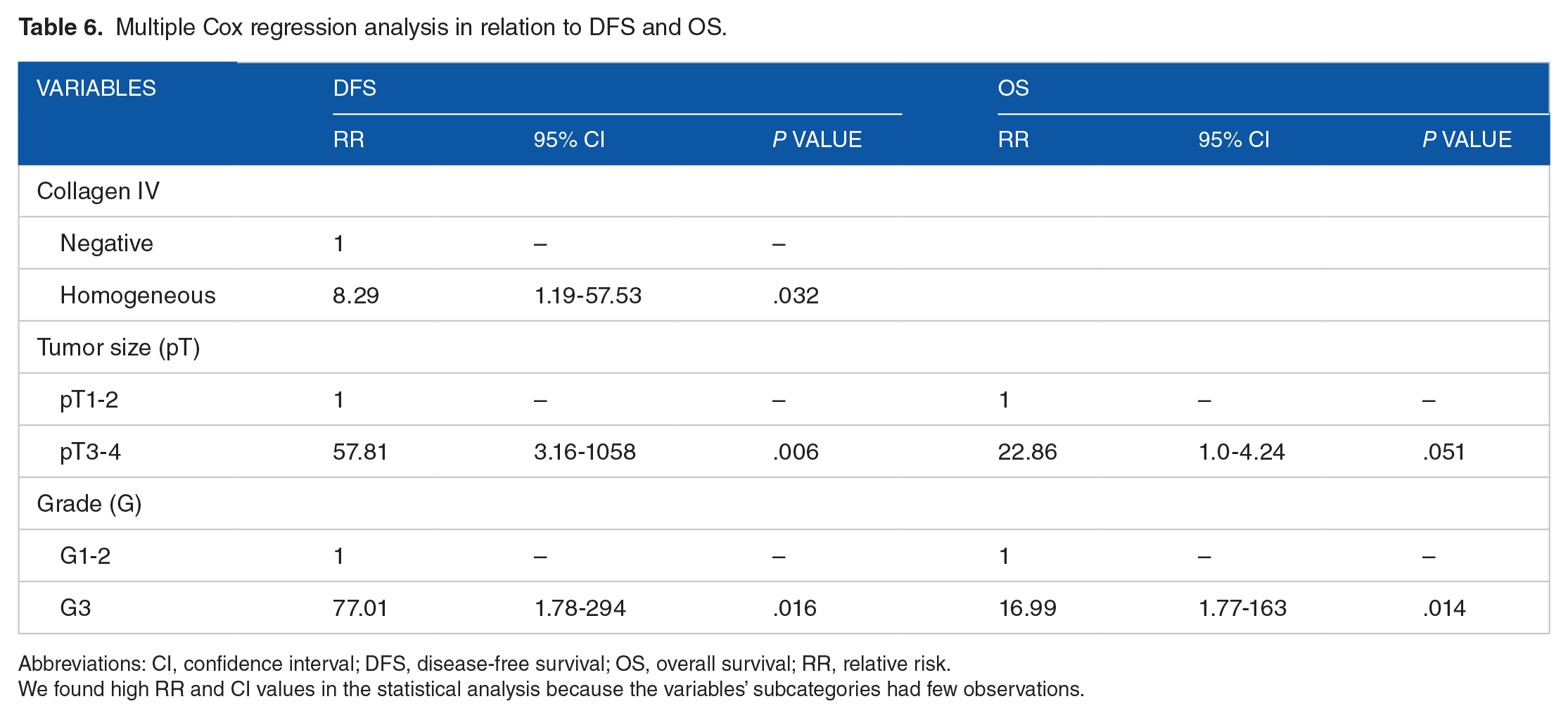Select the DFS RR value 57.81
This screenshot has height=718, width=1568.
pyautogui.click(x=360, y=451)
